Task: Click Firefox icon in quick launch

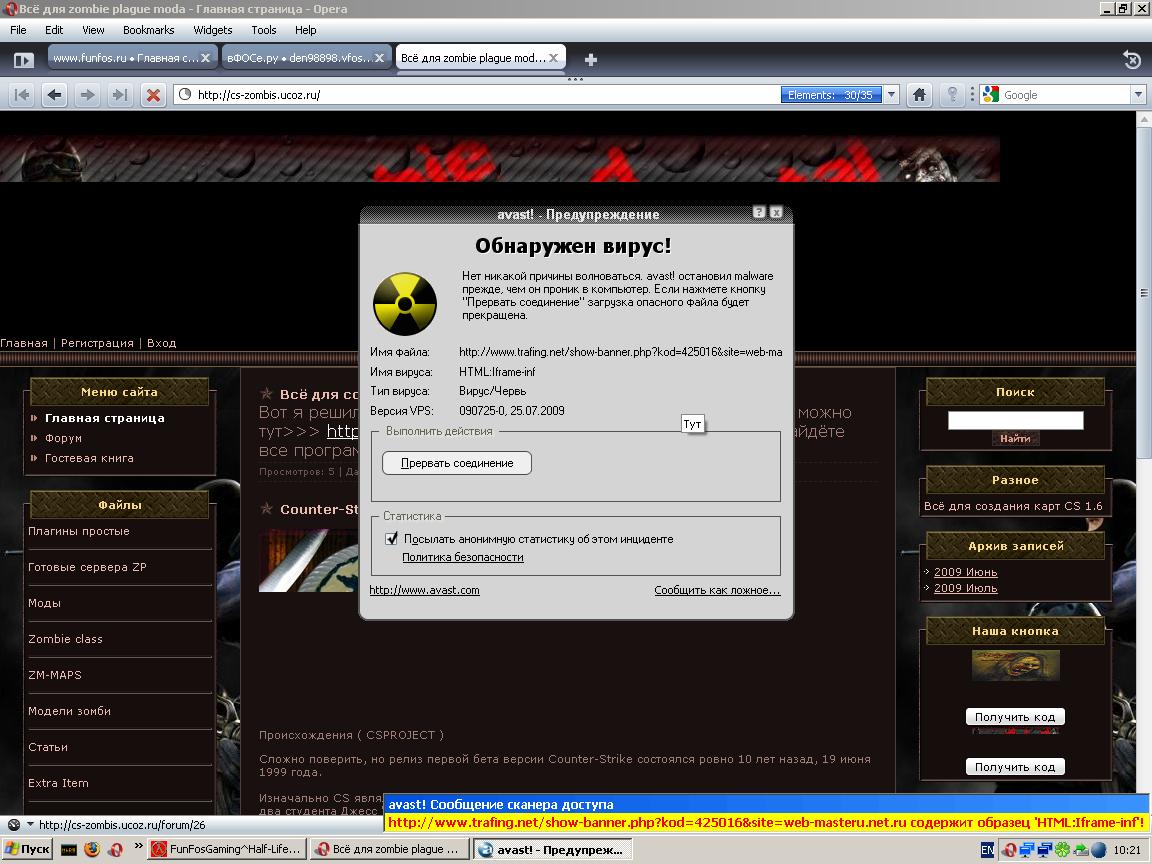Action: [x=92, y=849]
